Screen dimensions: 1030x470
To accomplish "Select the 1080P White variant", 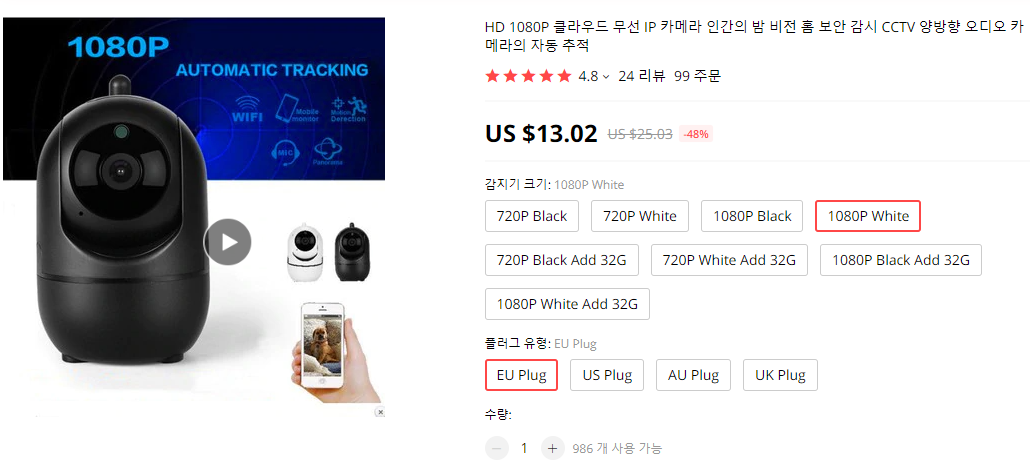I will (x=868, y=216).
